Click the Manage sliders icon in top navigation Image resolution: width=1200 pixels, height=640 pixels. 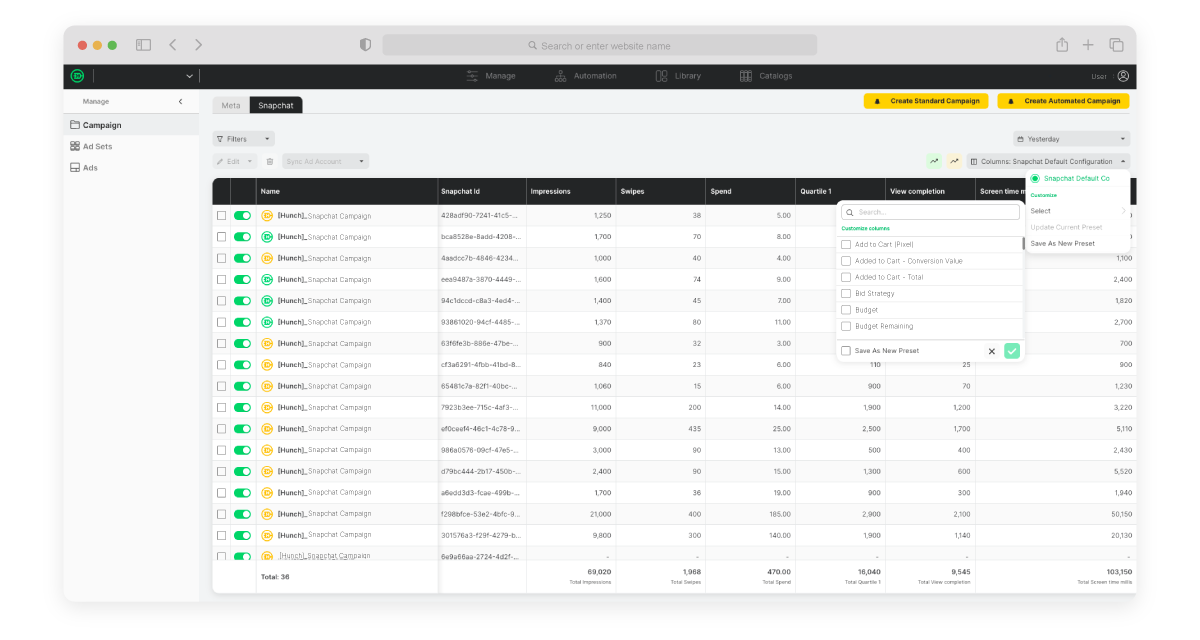point(473,76)
